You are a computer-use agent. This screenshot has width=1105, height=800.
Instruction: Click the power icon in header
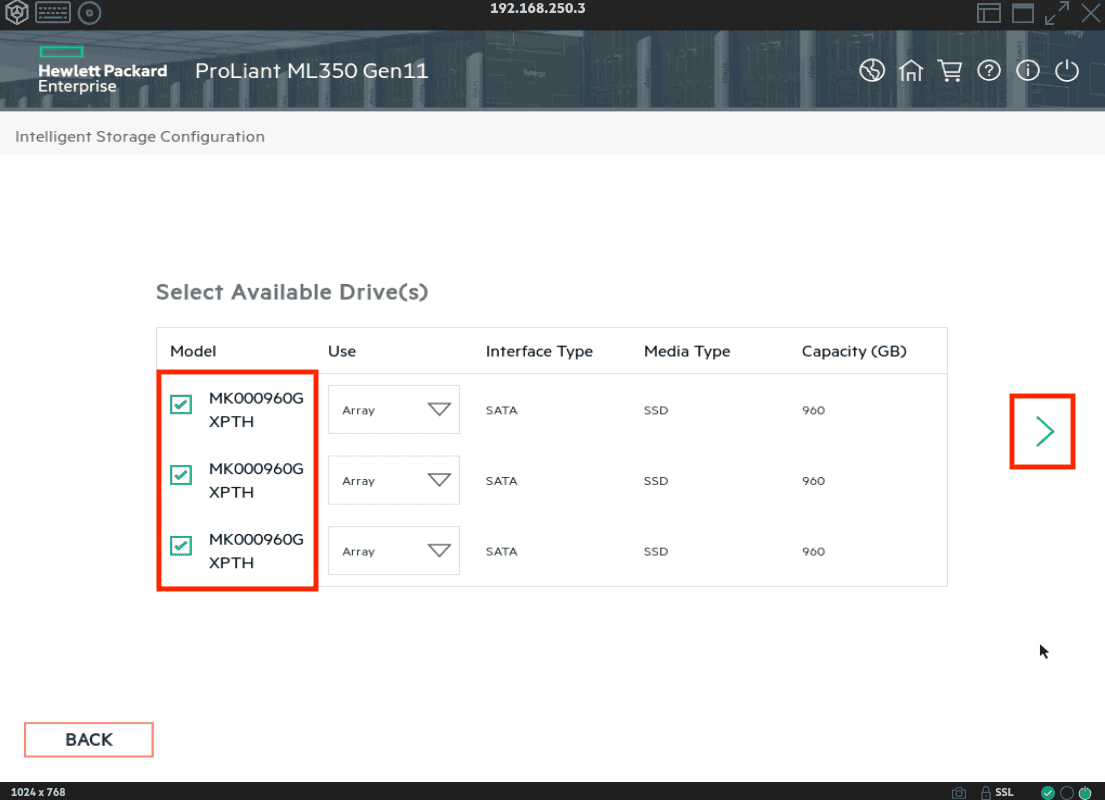coord(1067,71)
